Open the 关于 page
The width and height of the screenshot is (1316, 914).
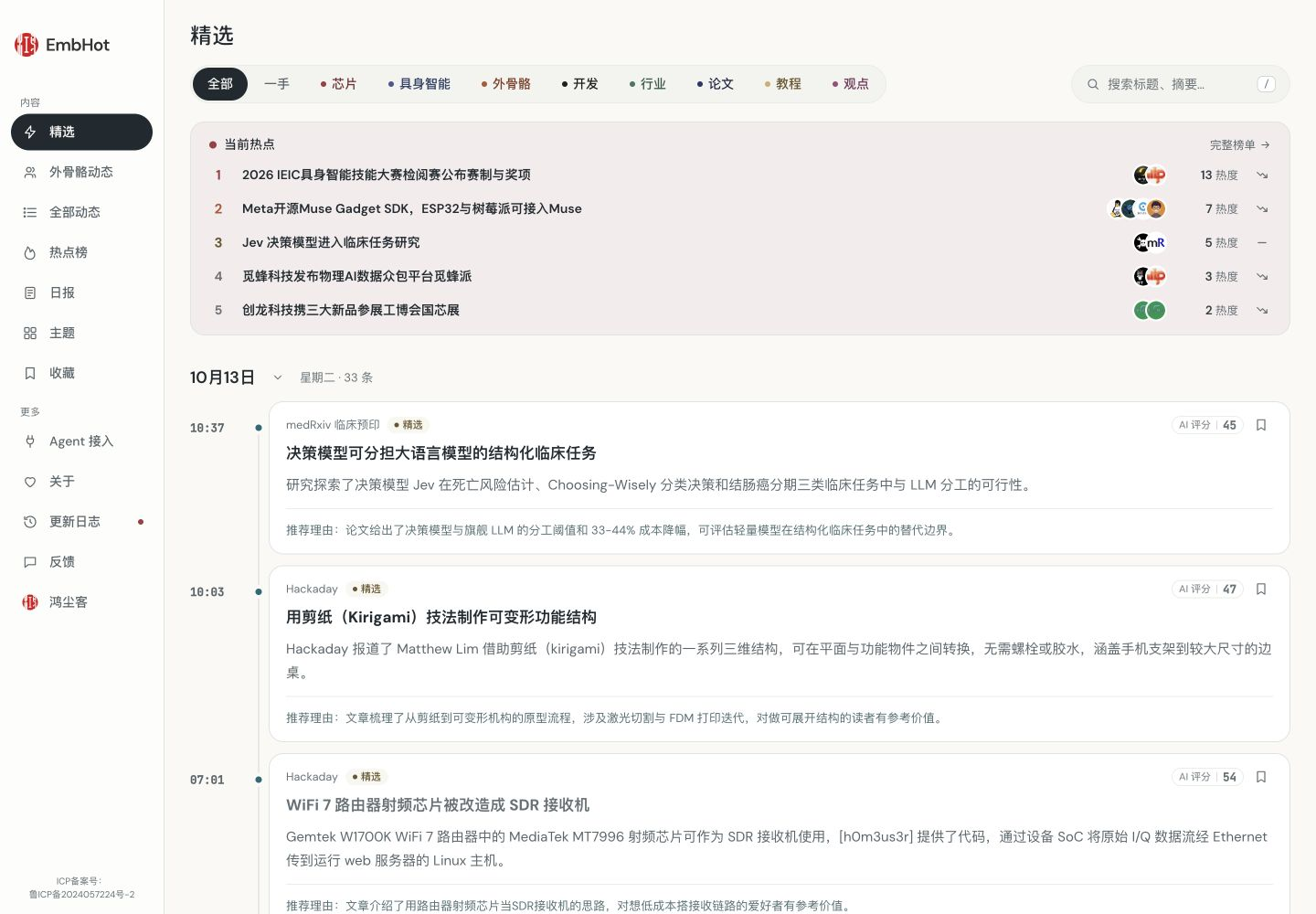coord(81,482)
